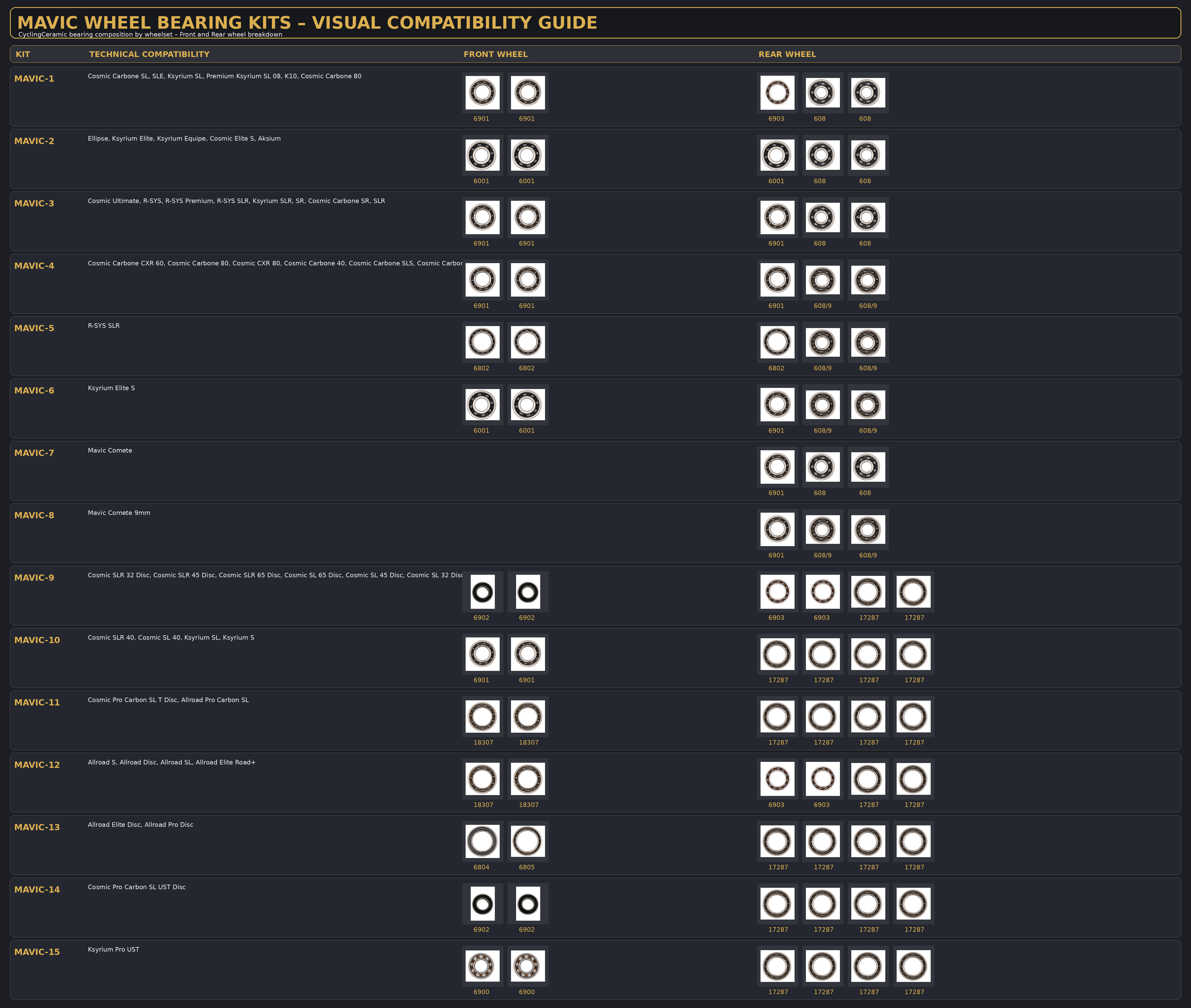Open the rear wheel 6001 bearing image in MAVIC-2
This screenshot has width=1191, height=1008.
coord(777,155)
